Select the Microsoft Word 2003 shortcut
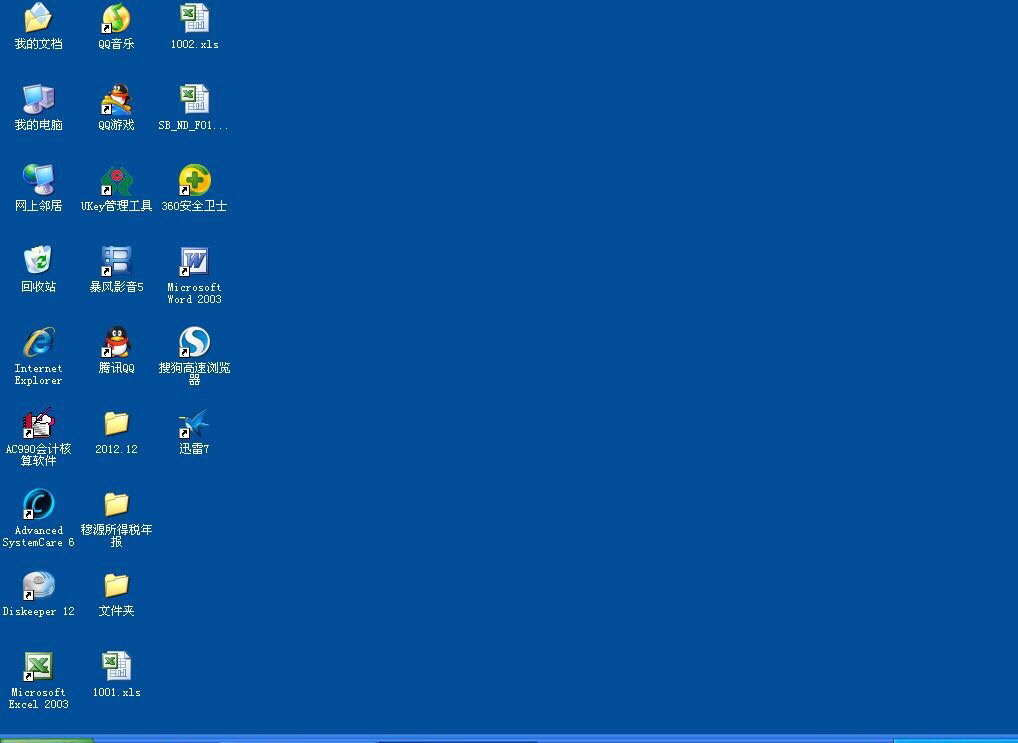This screenshot has width=1018, height=743. (194, 261)
